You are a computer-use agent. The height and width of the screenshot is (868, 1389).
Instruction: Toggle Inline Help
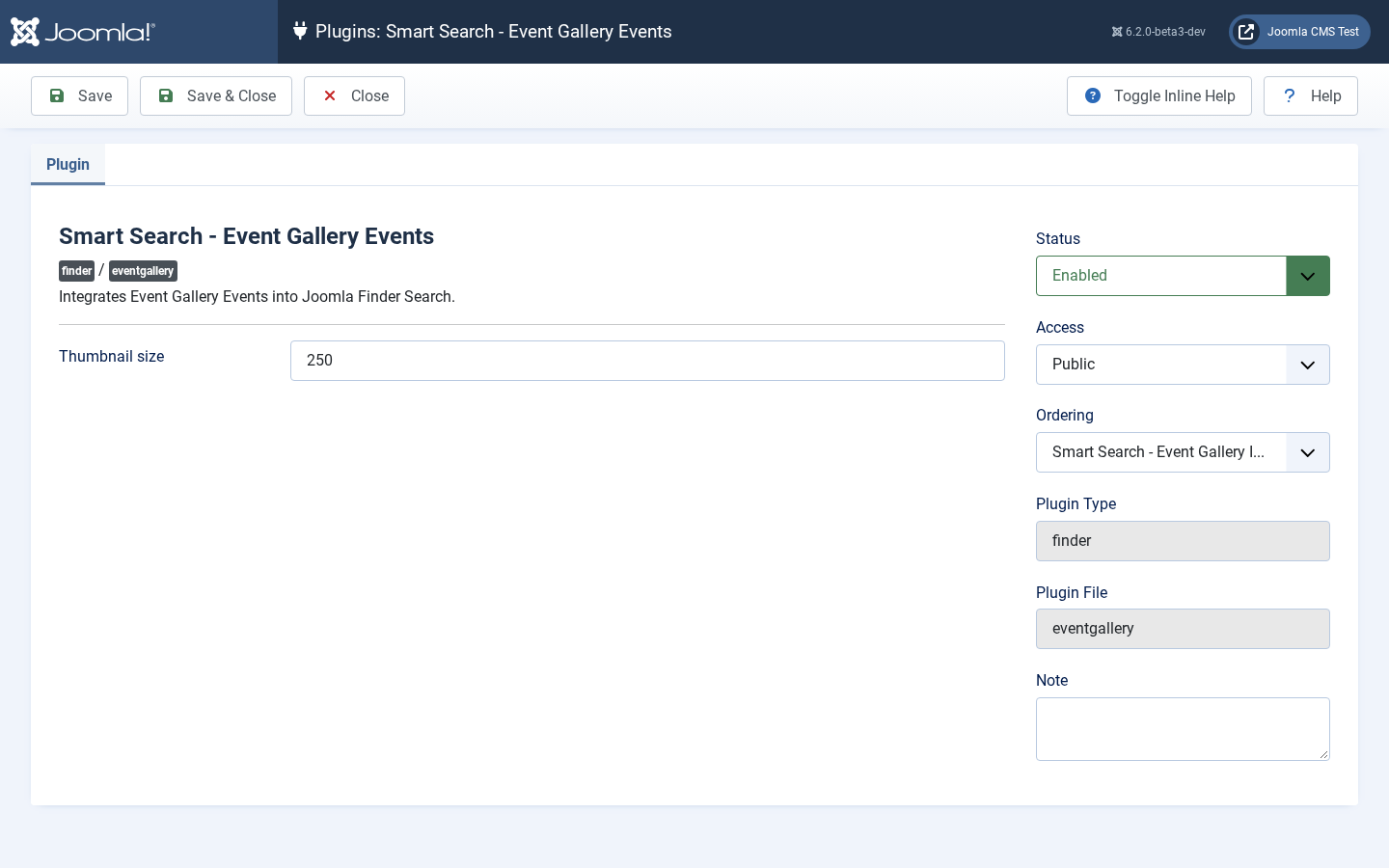[x=1159, y=95]
